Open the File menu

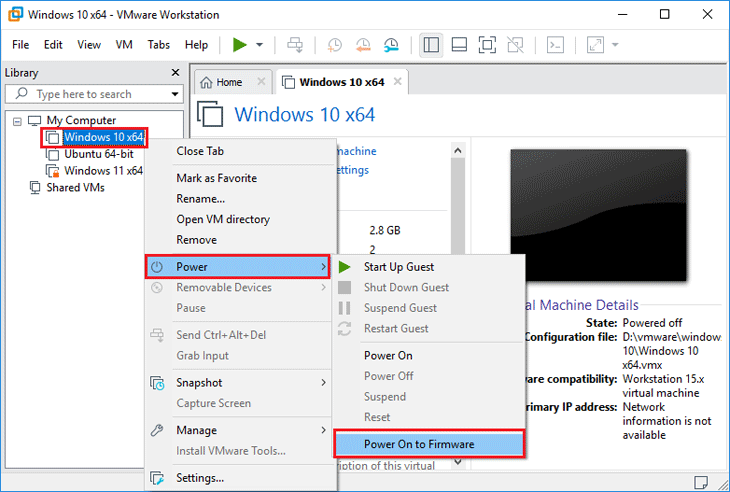(x=20, y=45)
